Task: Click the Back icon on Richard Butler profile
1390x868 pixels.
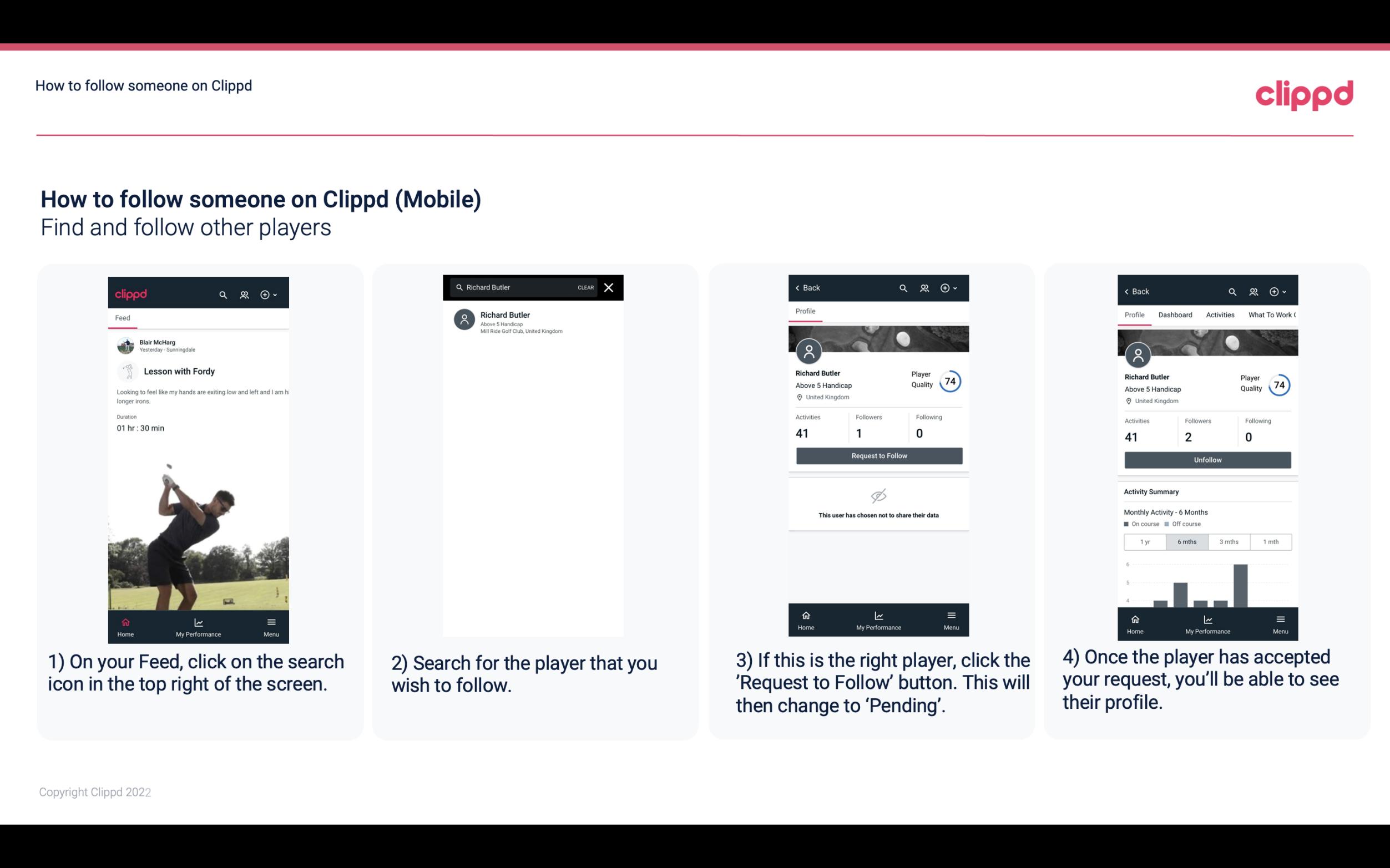Action: pyautogui.click(x=800, y=287)
